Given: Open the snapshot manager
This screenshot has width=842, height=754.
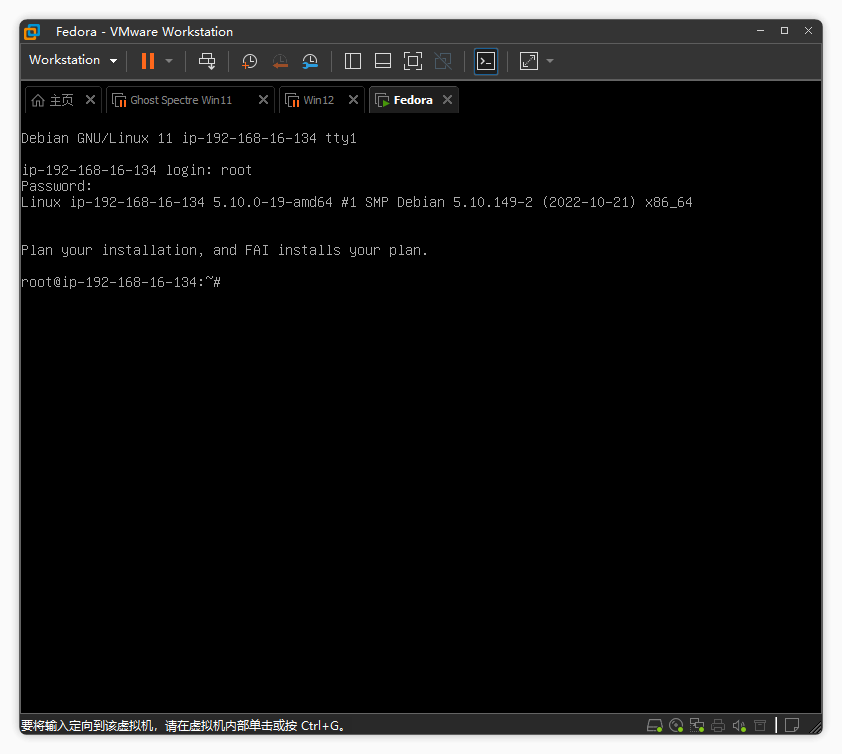Looking at the screenshot, I should pyautogui.click(x=310, y=61).
